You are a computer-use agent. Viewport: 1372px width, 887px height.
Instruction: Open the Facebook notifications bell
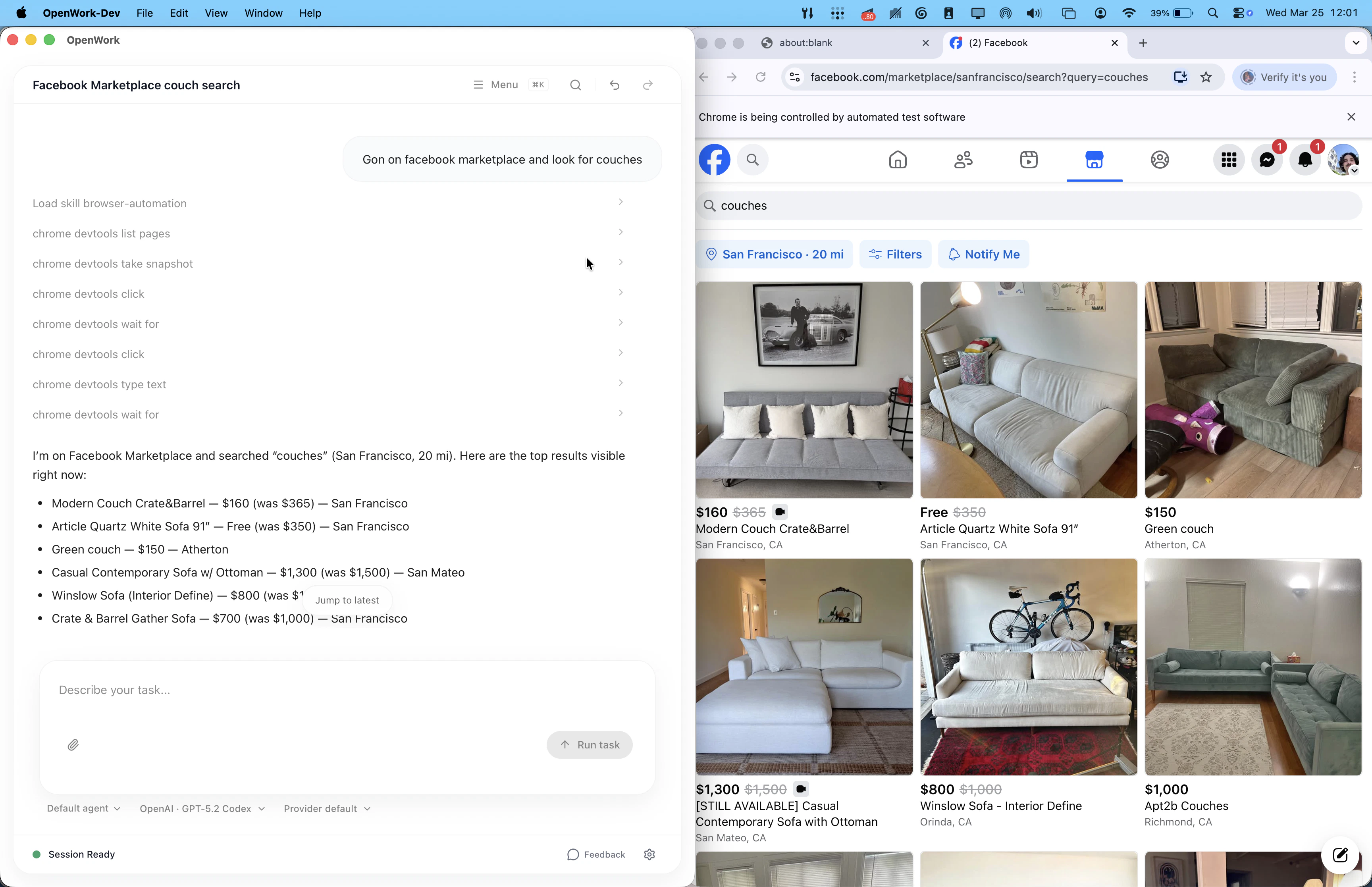pos(1305,160)
